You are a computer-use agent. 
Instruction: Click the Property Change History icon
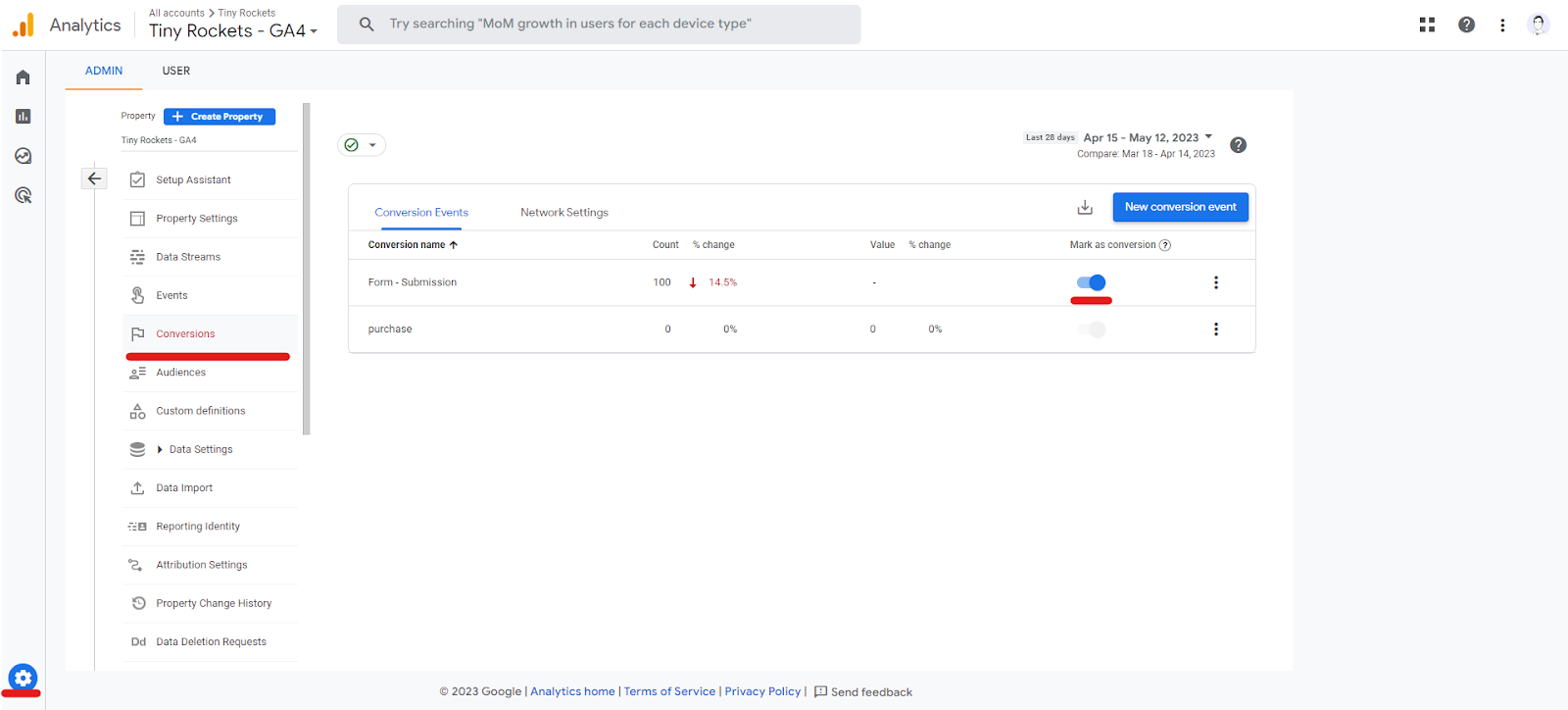pos(137,603)
